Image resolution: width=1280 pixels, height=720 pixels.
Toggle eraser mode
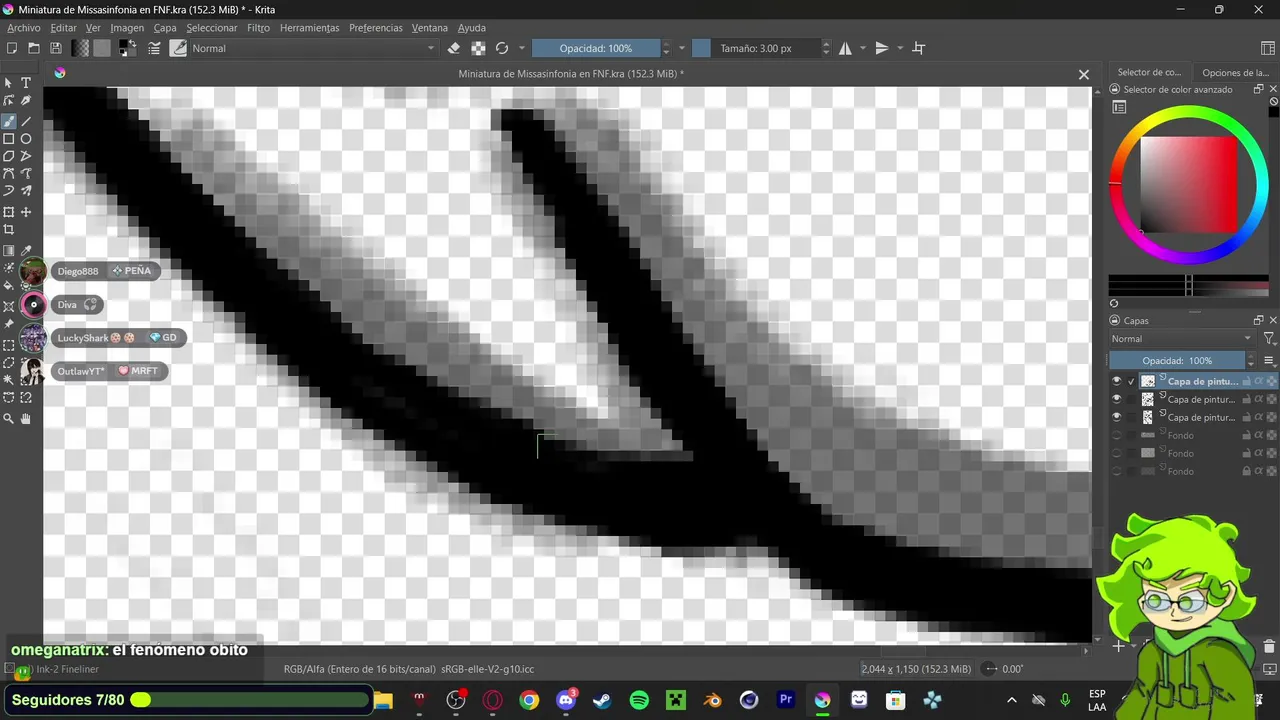454,48
